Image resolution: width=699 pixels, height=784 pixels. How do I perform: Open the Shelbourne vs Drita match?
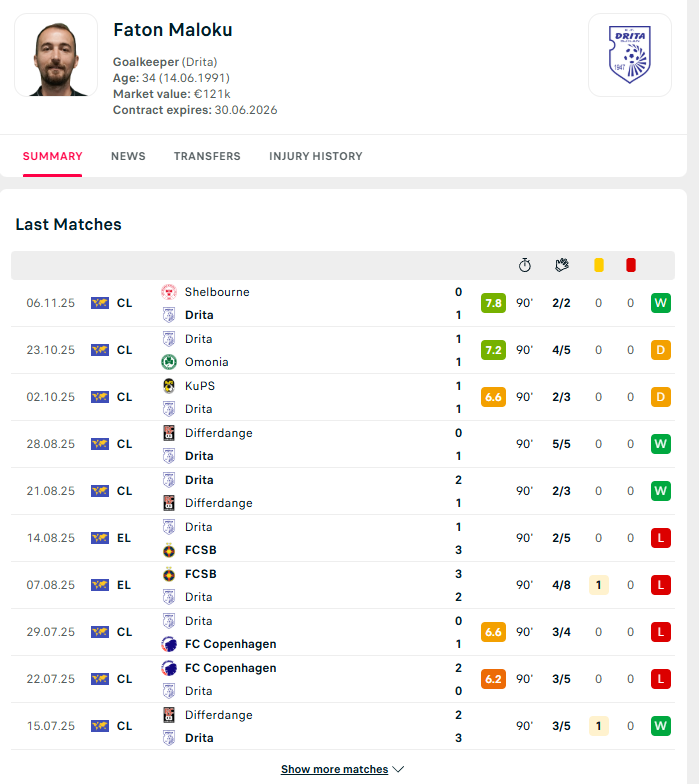300,303
